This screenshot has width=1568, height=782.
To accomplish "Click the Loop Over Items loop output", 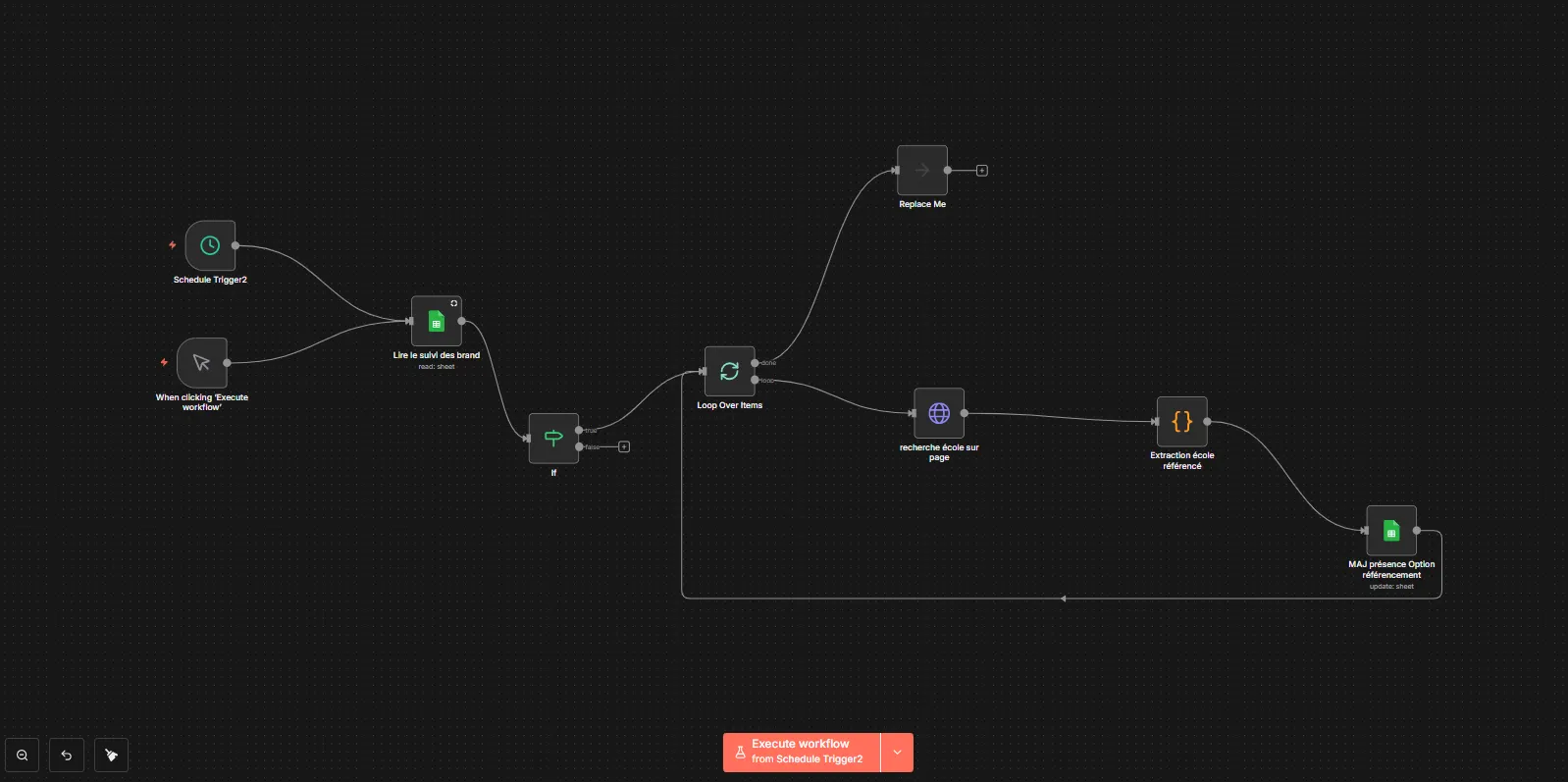I will point(755,380).
